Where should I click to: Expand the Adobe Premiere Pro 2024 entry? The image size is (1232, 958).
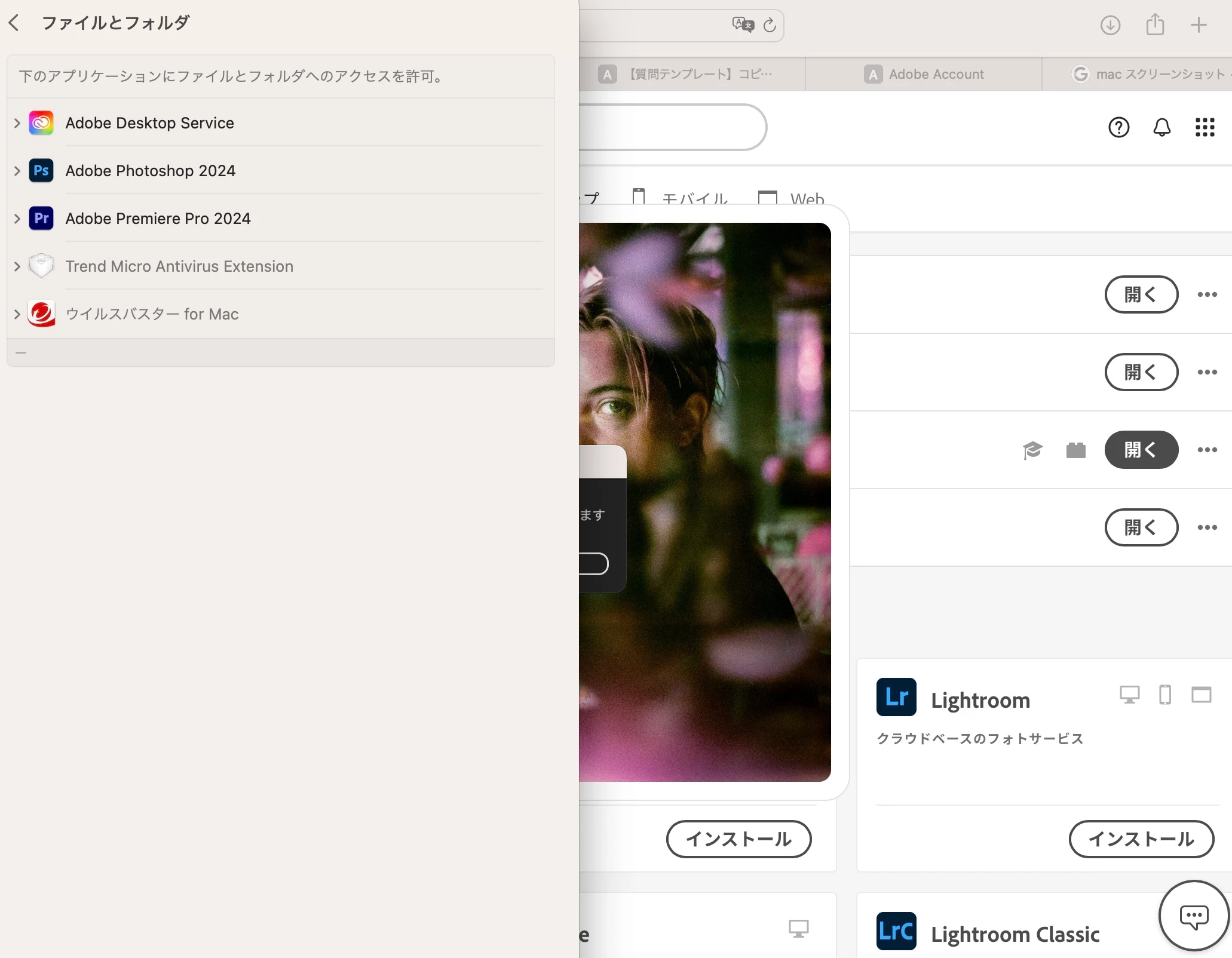[17, 219]
